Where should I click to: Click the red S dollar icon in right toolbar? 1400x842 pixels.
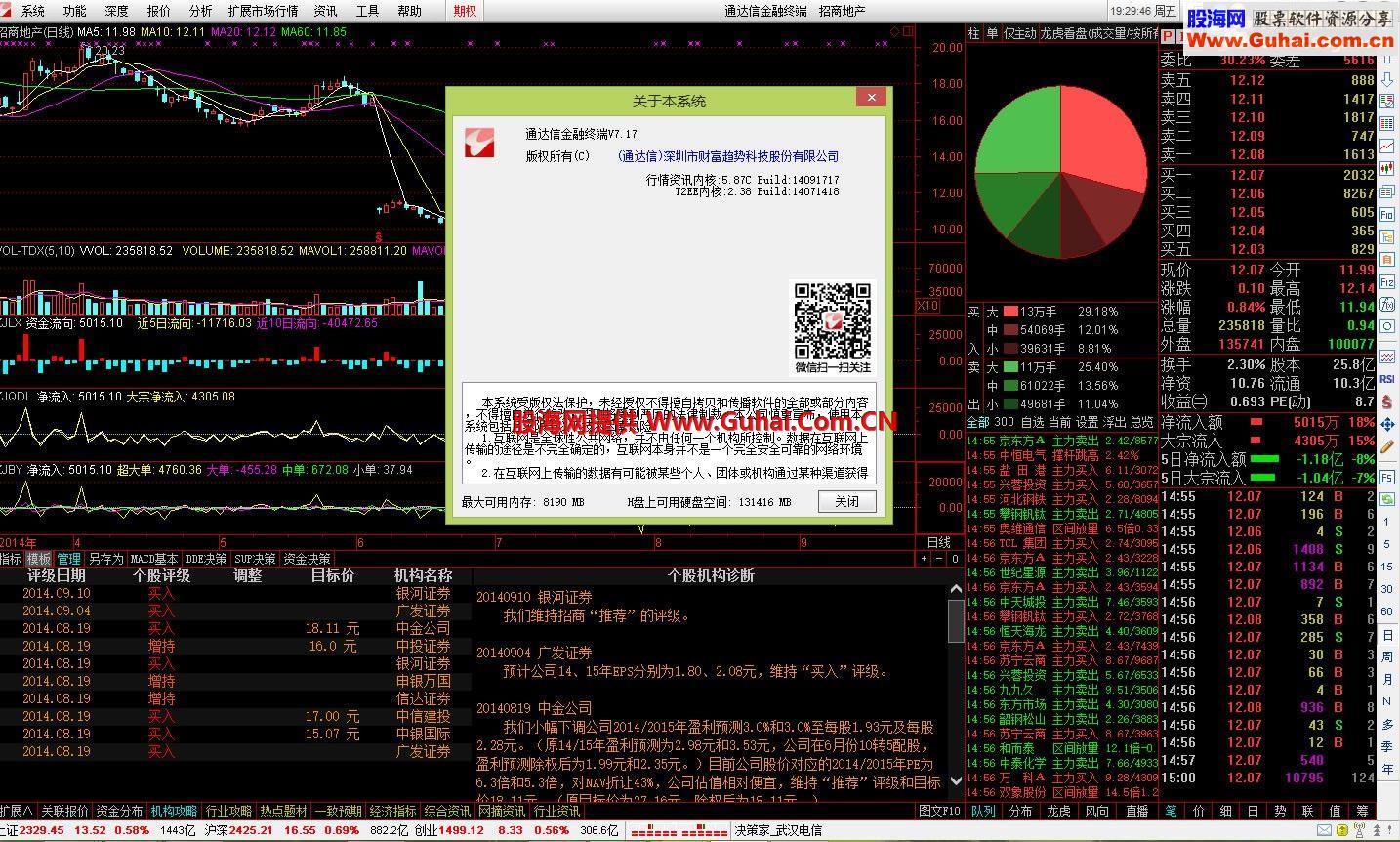[1387, 400]
